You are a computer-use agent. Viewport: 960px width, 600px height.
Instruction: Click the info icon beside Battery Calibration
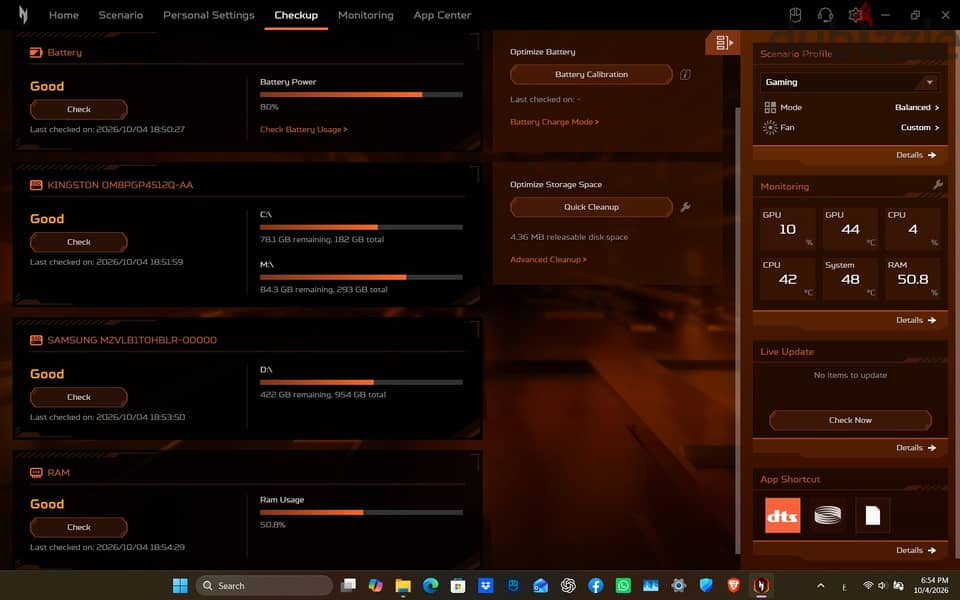point(685,74)
